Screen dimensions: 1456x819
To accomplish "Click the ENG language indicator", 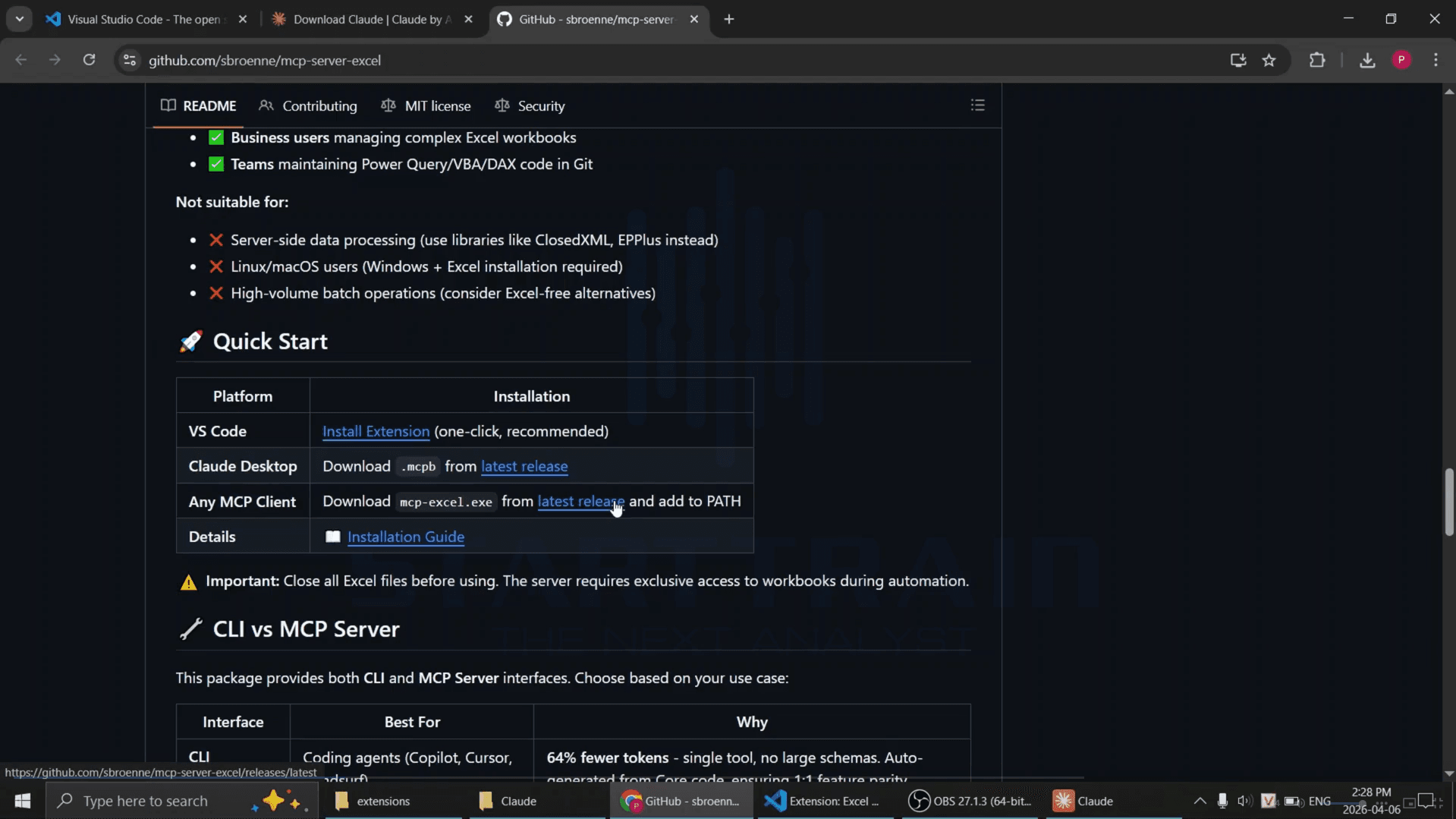I will [x=1319, y=801].
